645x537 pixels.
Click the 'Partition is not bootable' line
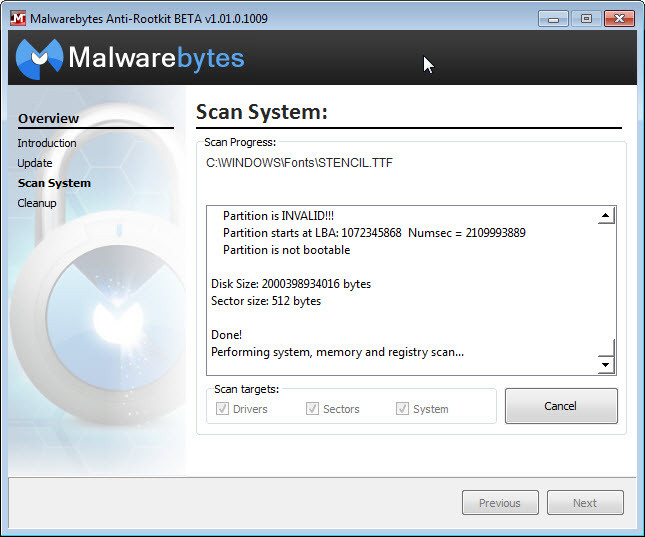tap(287, 250)
